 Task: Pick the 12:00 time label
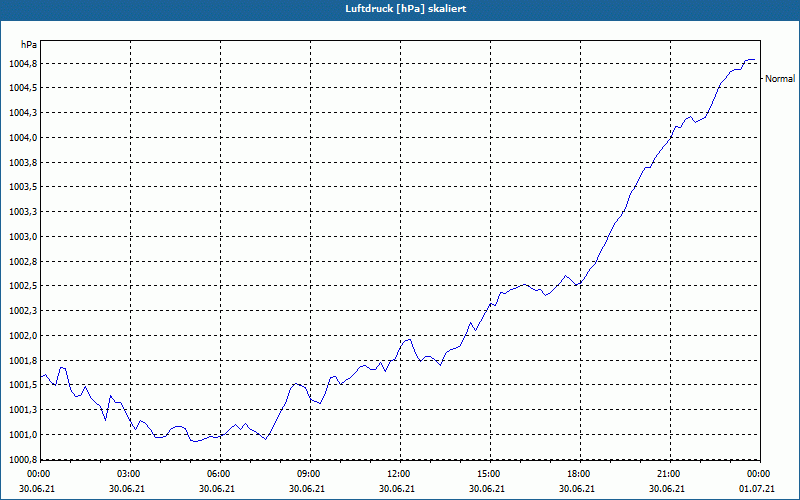[x=399, y=474]
